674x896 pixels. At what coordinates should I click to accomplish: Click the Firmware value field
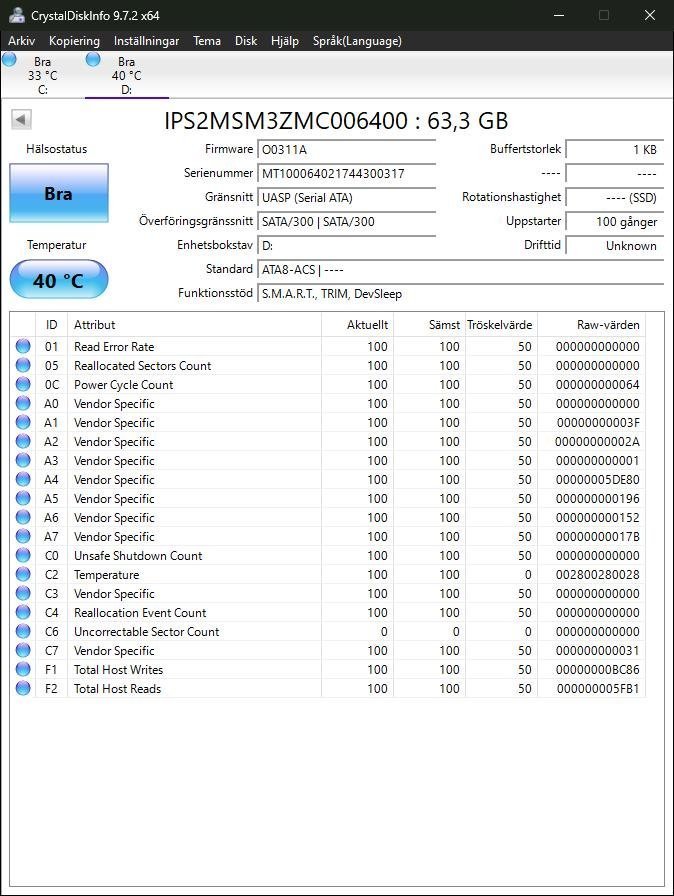[346, 149]
